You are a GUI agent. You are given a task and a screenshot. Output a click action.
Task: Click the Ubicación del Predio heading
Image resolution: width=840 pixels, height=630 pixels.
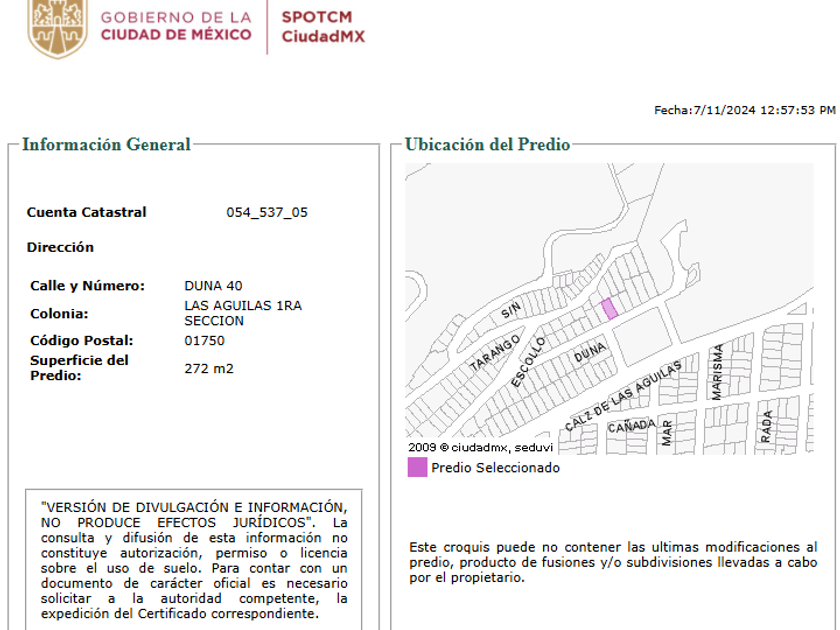click(x=487, y=145)
